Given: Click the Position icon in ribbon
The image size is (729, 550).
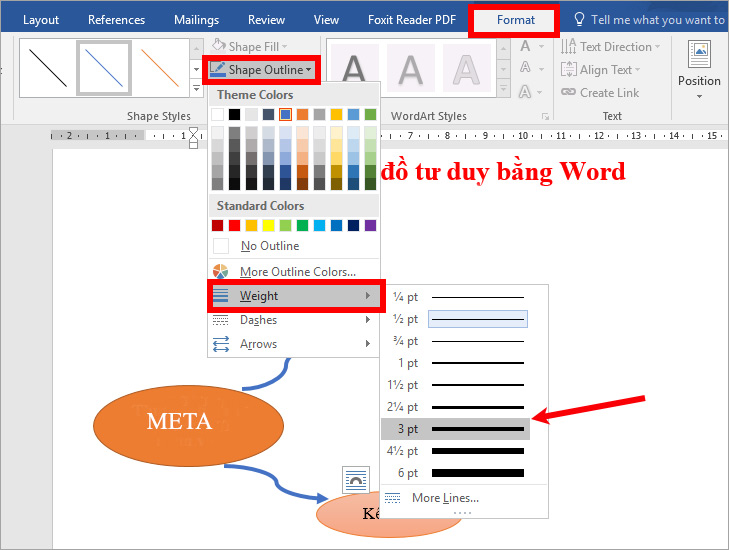Looking at the screenshot, I should (x=699, y=60).
